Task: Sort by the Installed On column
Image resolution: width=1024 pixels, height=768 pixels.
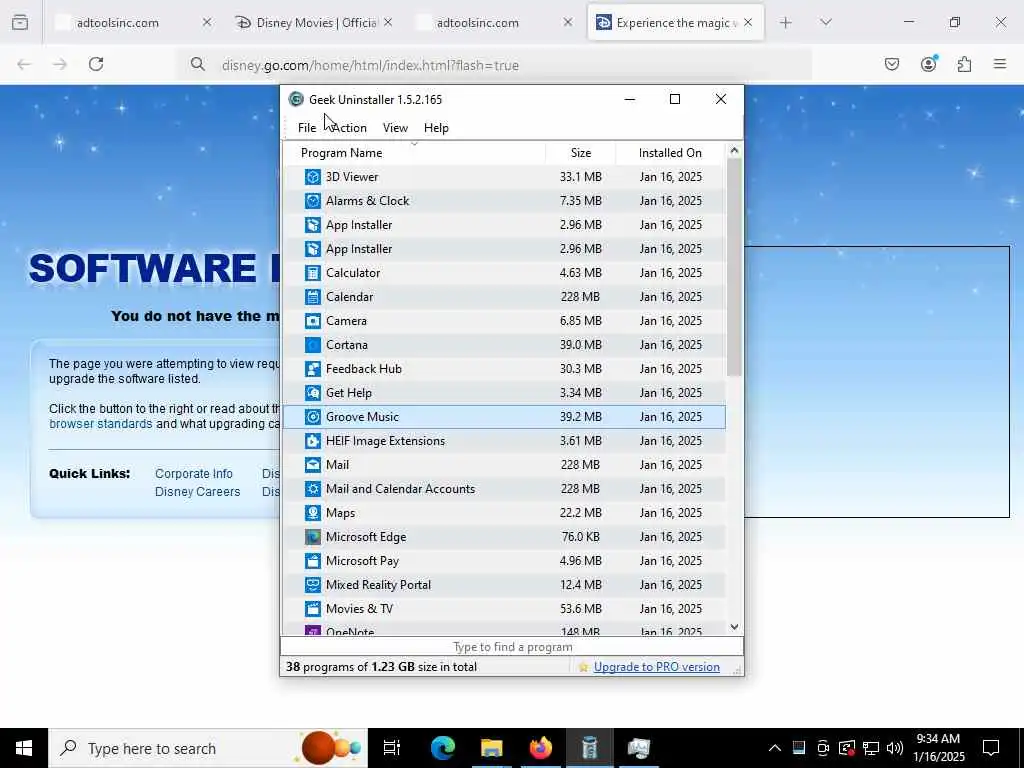Action: (670, 153)
